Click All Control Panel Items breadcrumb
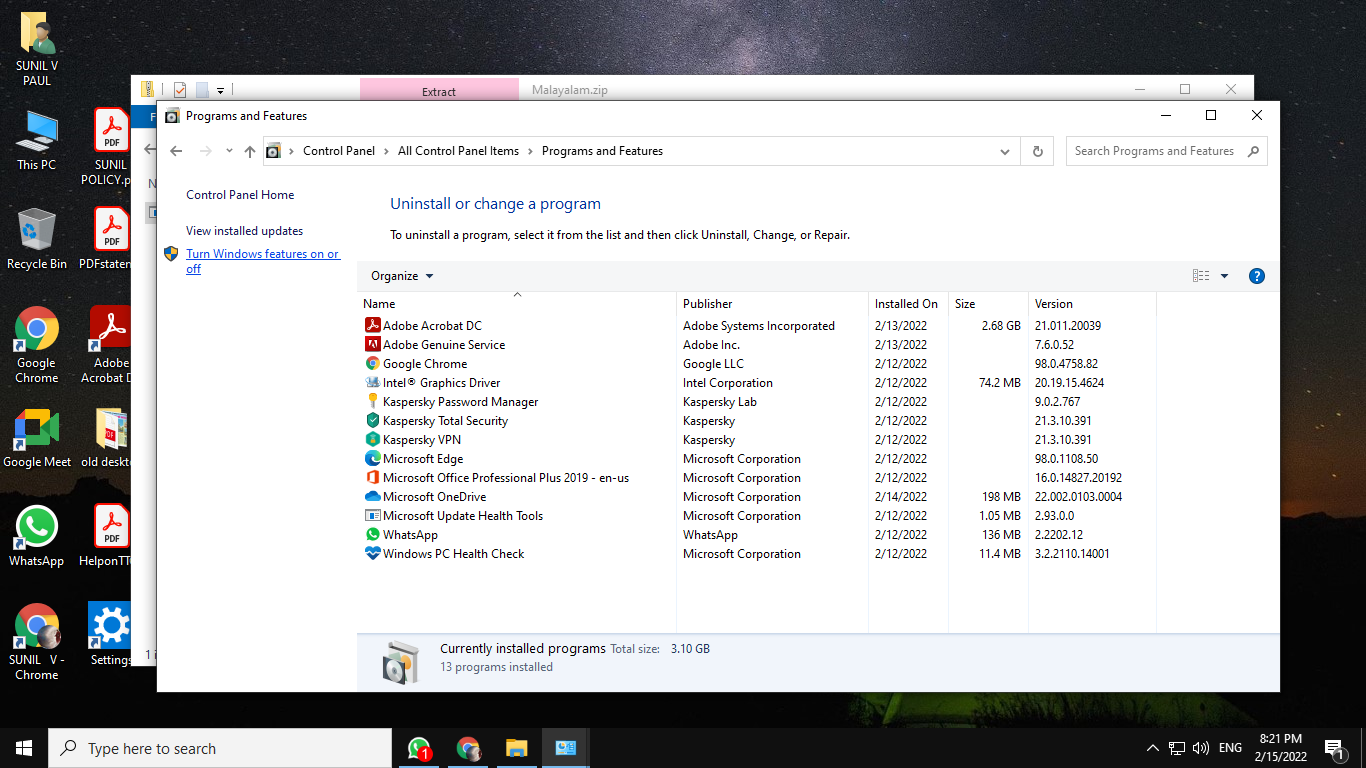 (458, 151)
